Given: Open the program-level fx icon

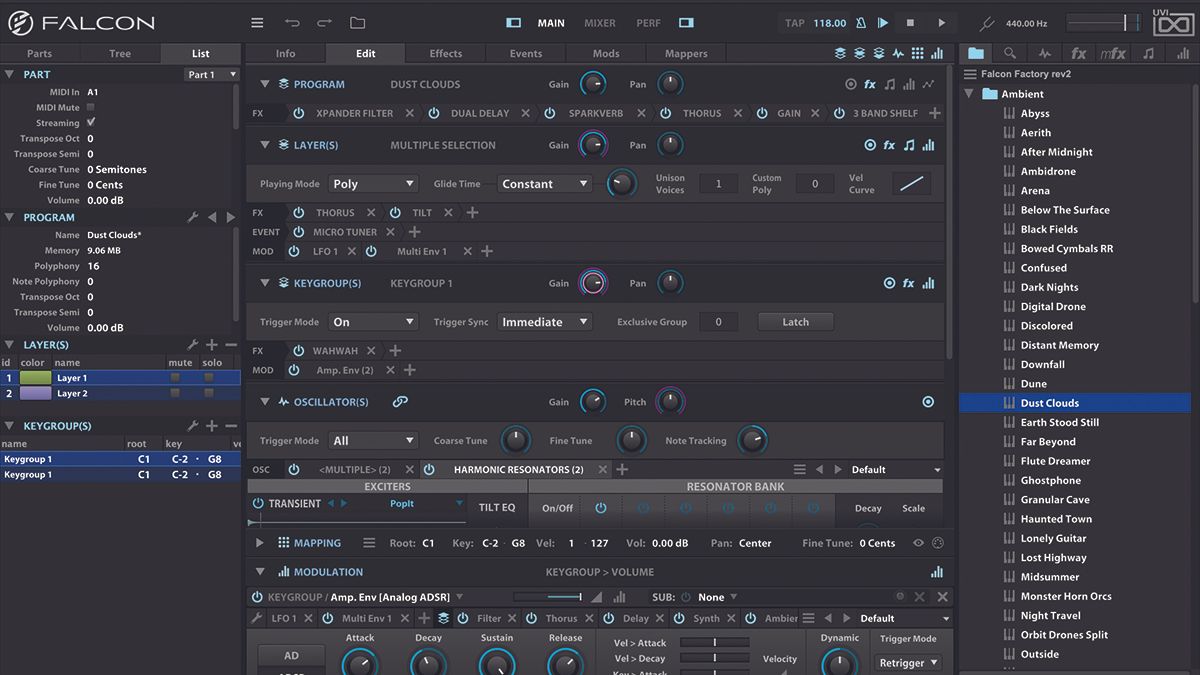Looking at the screenshot, I should click(x=869, y=84).
